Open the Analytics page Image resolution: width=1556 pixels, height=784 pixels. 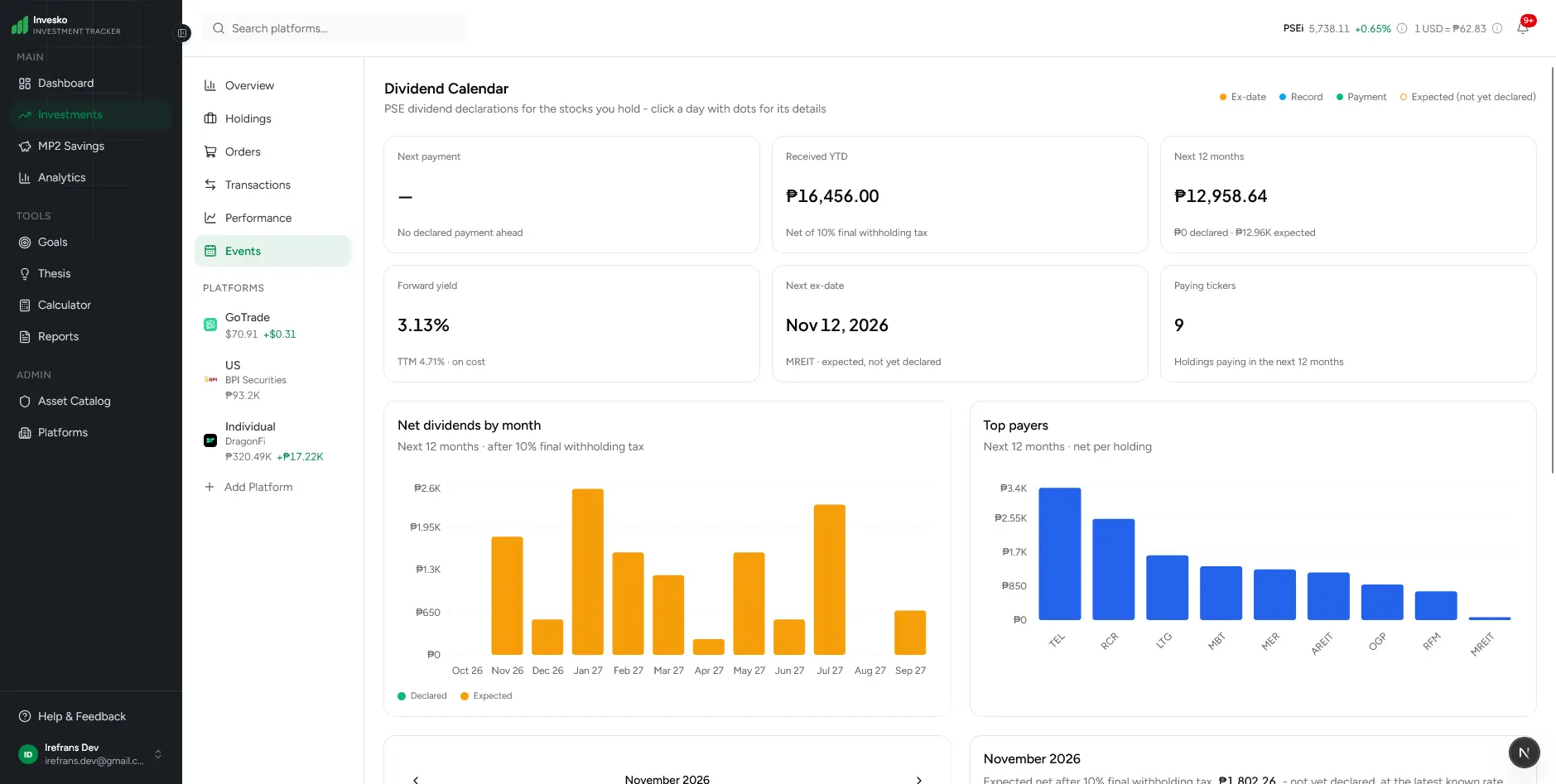click(x=91, y=177)
